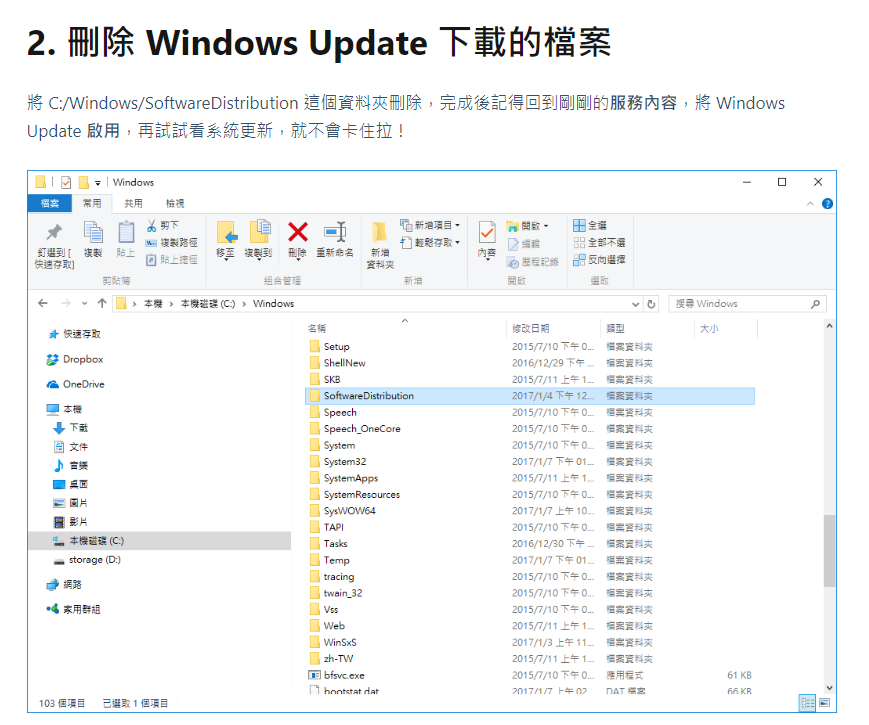Open OneDrive in navigation pane
This screenshot has height=725, width=869.
[x=75, y=384]
